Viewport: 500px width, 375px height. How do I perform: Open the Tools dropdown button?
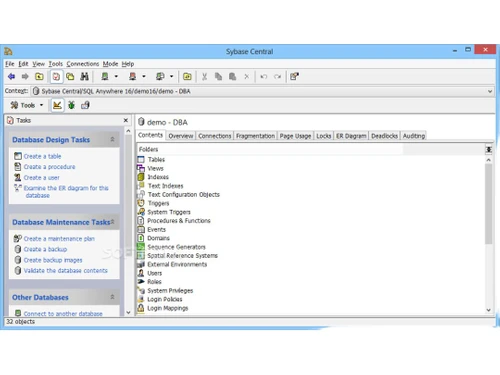click(x=27, y=105)
